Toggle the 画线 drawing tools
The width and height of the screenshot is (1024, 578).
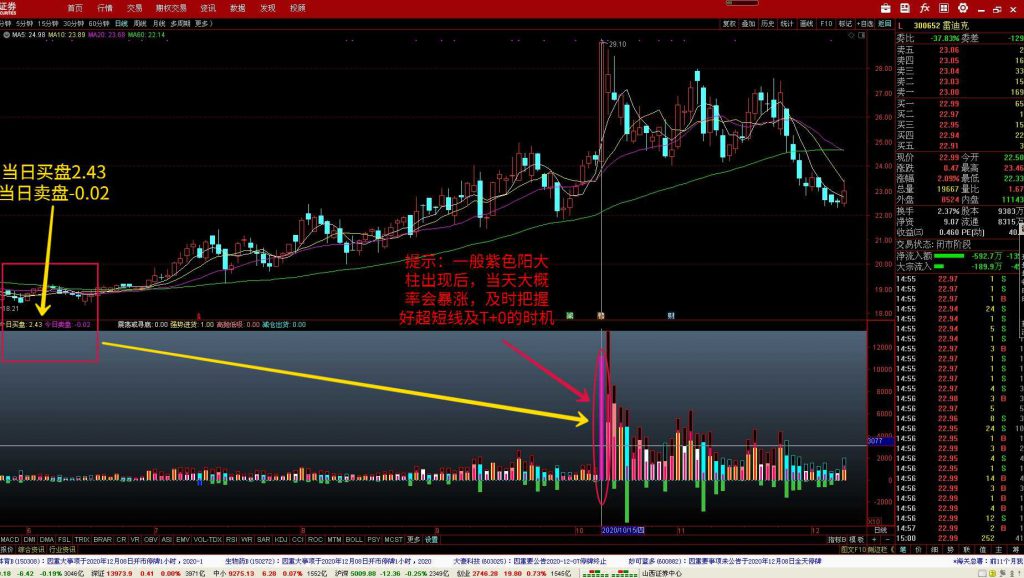point(806,23)
